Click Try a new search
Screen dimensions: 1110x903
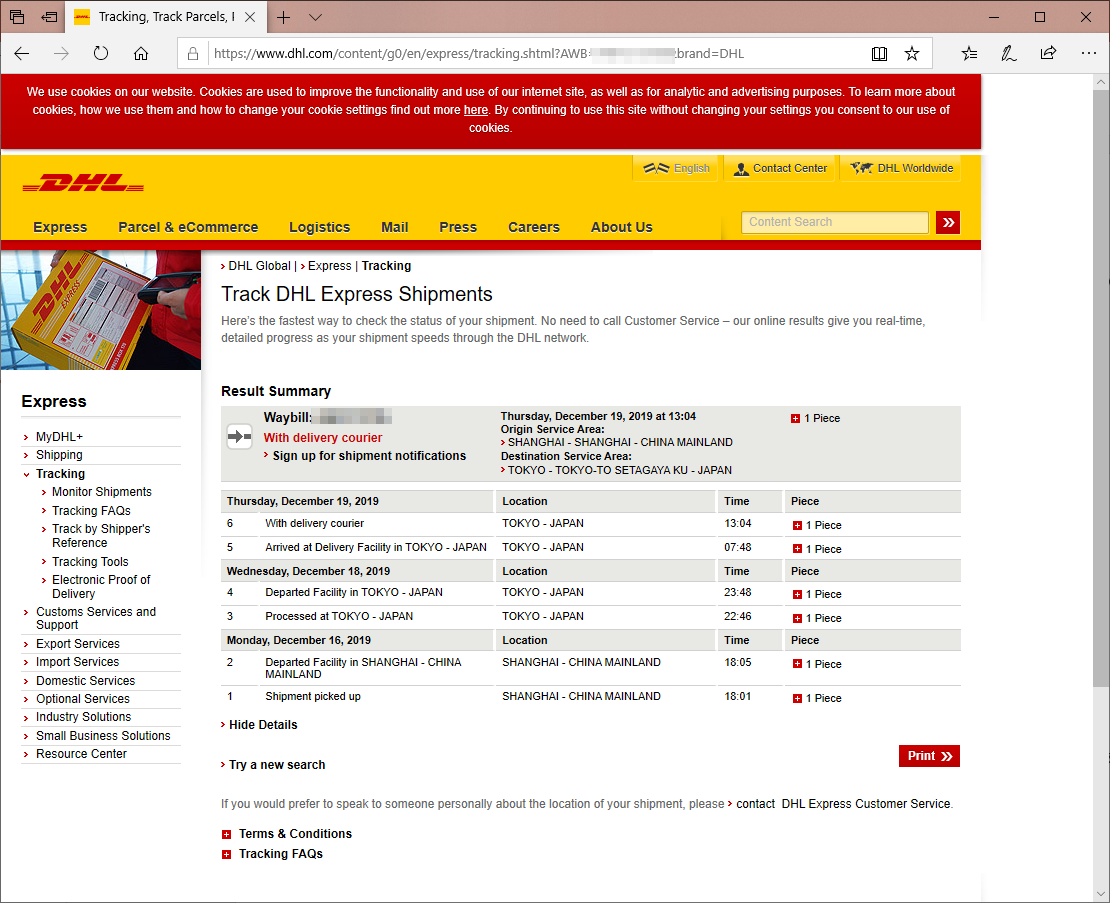[277, 765]
